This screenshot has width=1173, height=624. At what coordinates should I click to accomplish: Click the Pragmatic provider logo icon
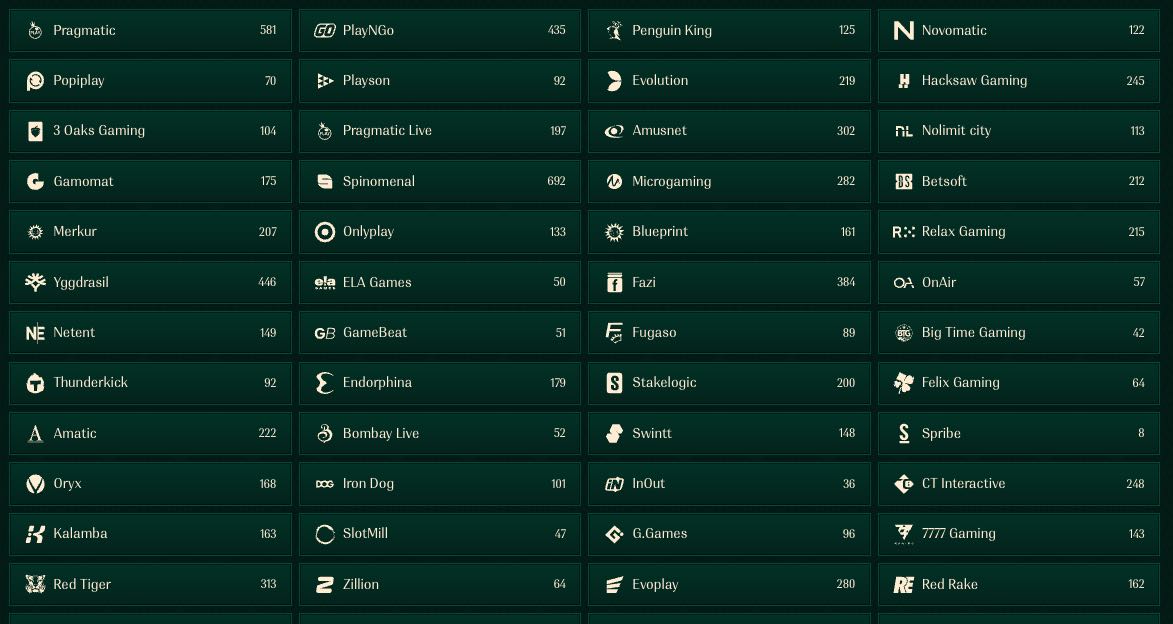click(35, 31)
